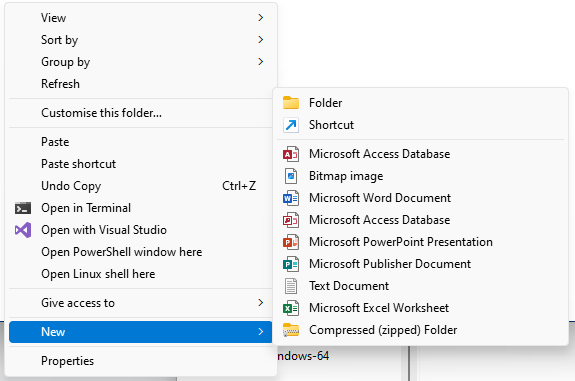Screen dimensions: 575x381
Task: Click the highlighted New label
Action: [53, 332]
